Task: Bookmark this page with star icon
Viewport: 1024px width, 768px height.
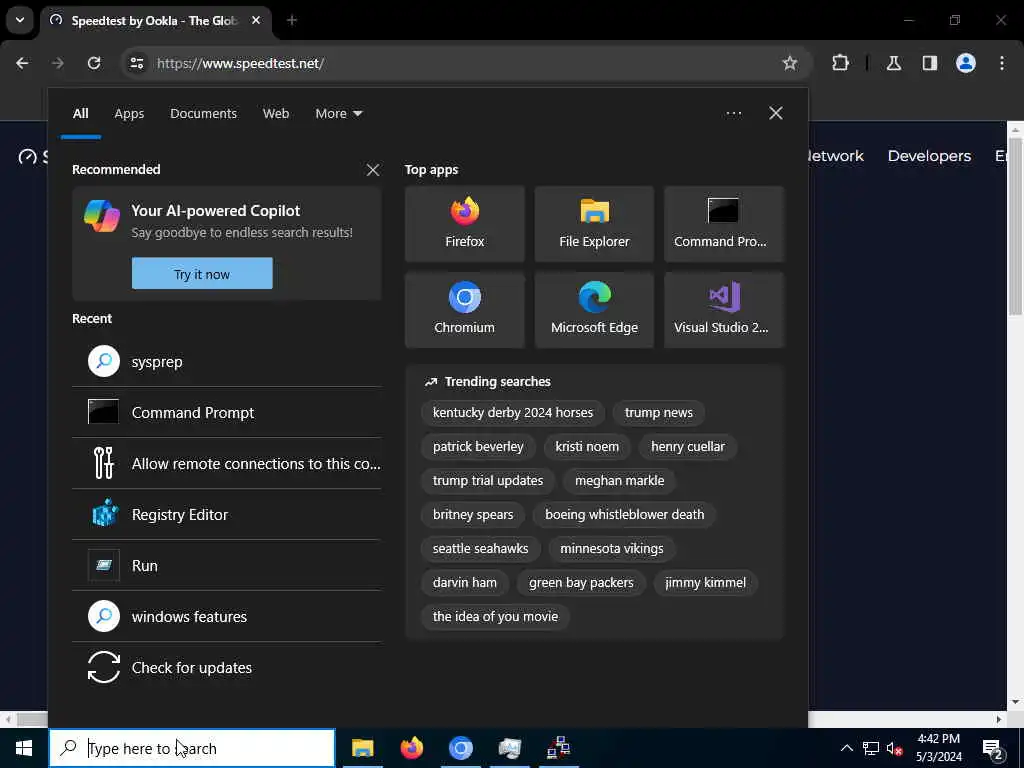Action: (x=790, y=63)
